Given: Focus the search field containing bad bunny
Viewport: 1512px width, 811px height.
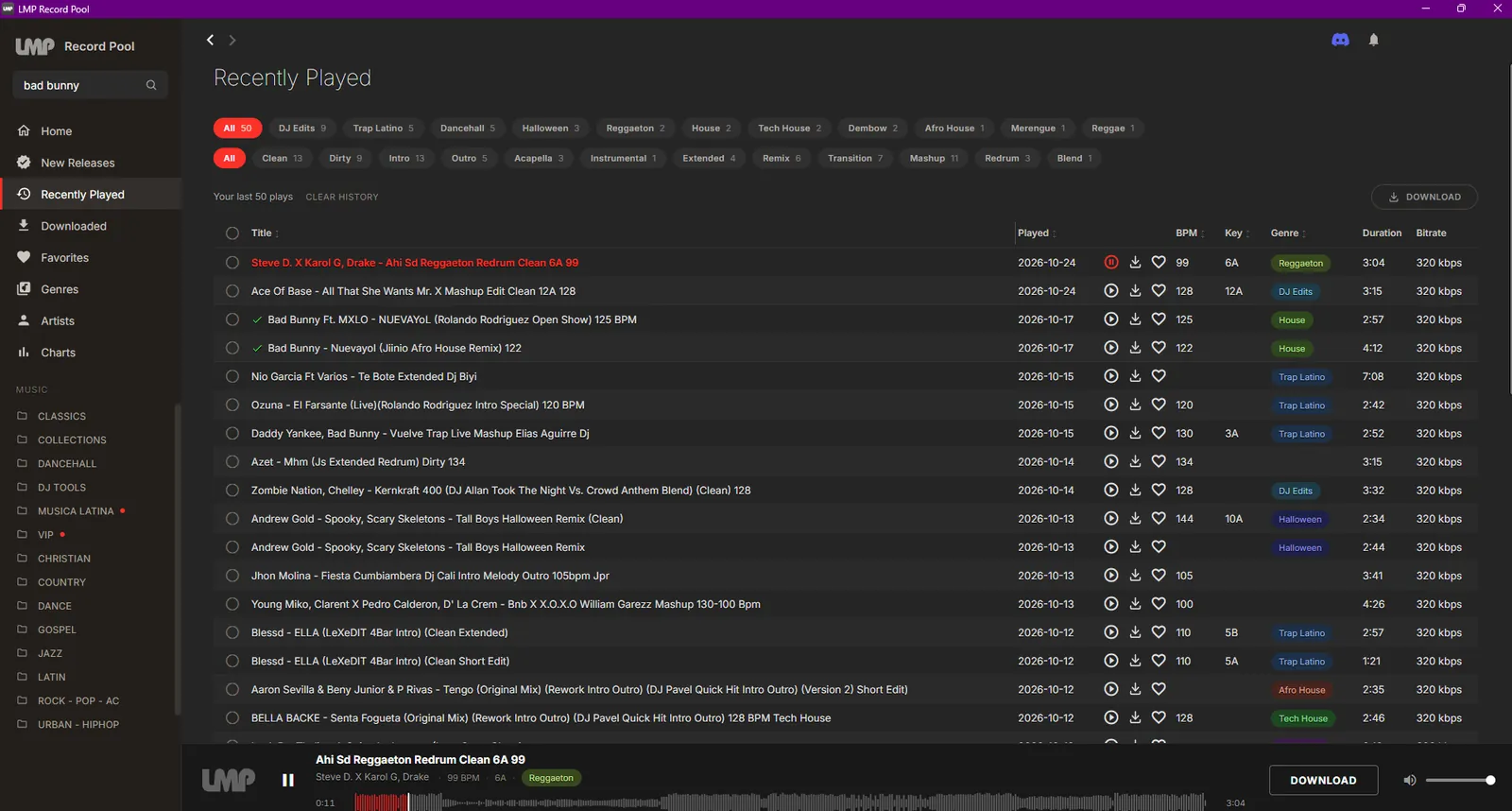Looking at the screenshot, I should 90,85.
